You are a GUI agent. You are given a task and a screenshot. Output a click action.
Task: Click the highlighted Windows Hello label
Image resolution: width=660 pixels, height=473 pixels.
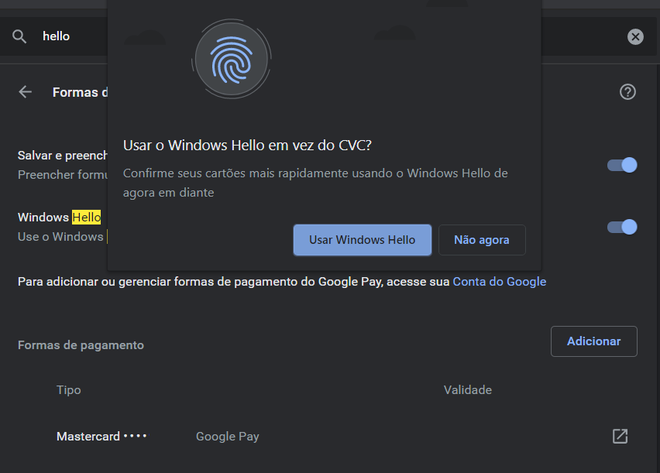59,217
